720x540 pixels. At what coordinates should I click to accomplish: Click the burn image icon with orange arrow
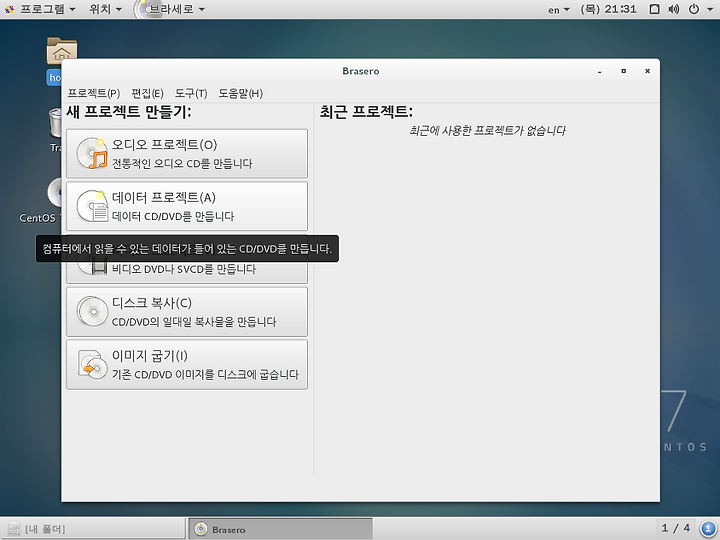coord(92,365)
